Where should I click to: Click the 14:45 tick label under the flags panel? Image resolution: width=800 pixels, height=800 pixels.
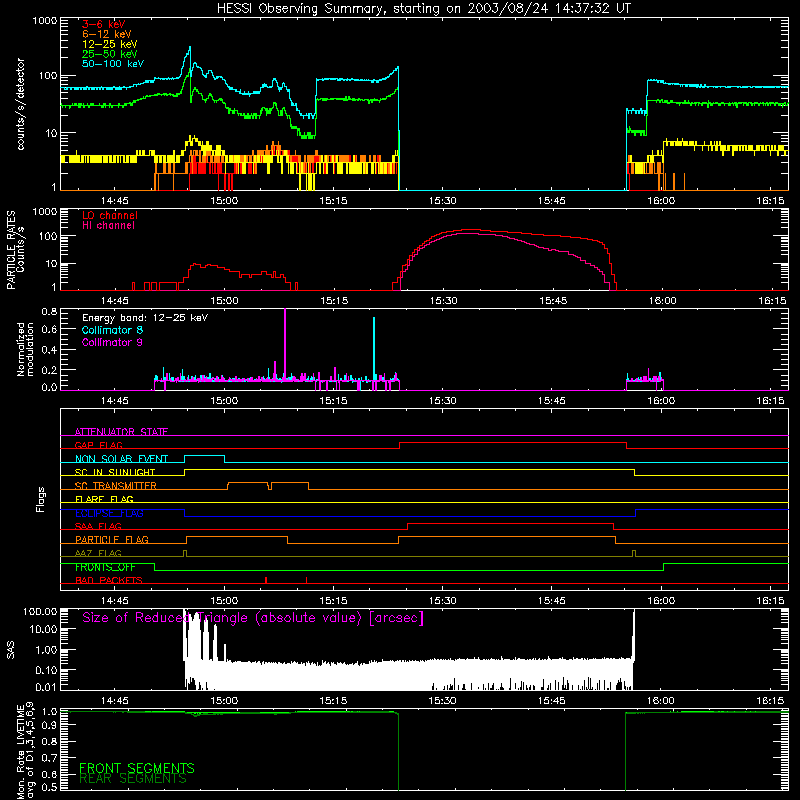(114, 601)
